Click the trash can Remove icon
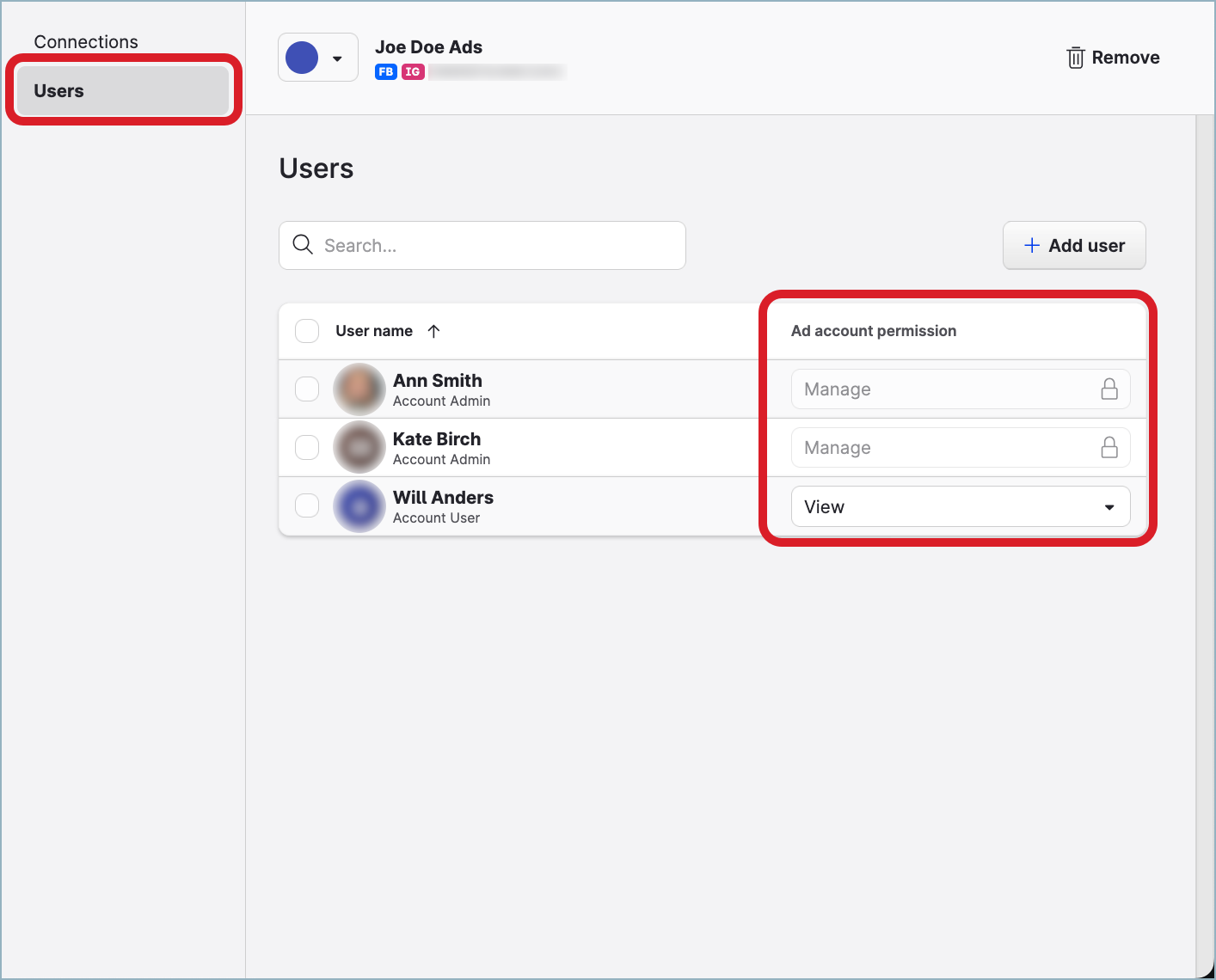Screen dimensions: 1216x980 1075,58
